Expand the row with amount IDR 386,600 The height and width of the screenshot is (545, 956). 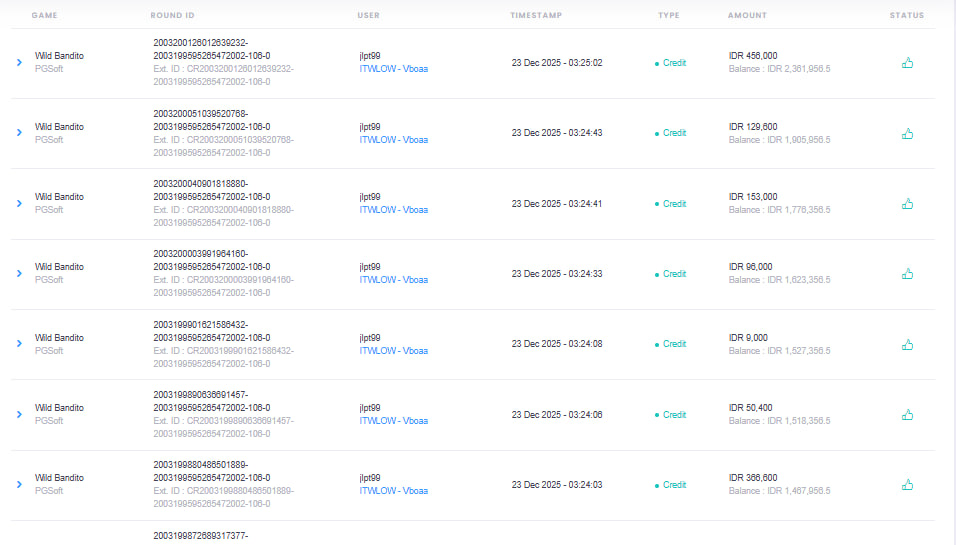[x=20, y=484]
